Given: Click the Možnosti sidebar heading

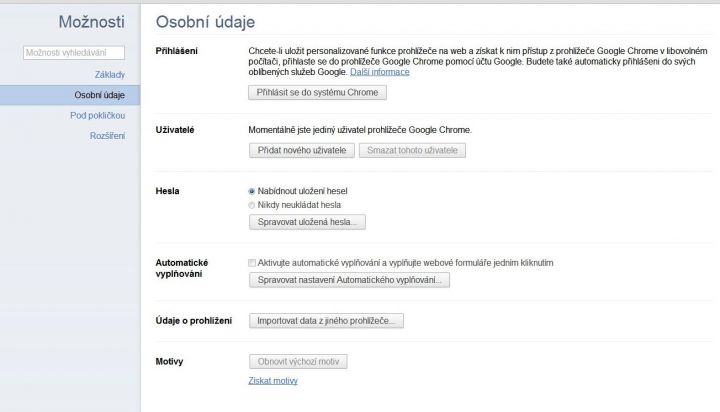Looking at the screenshot, I should tap(91, 22).
